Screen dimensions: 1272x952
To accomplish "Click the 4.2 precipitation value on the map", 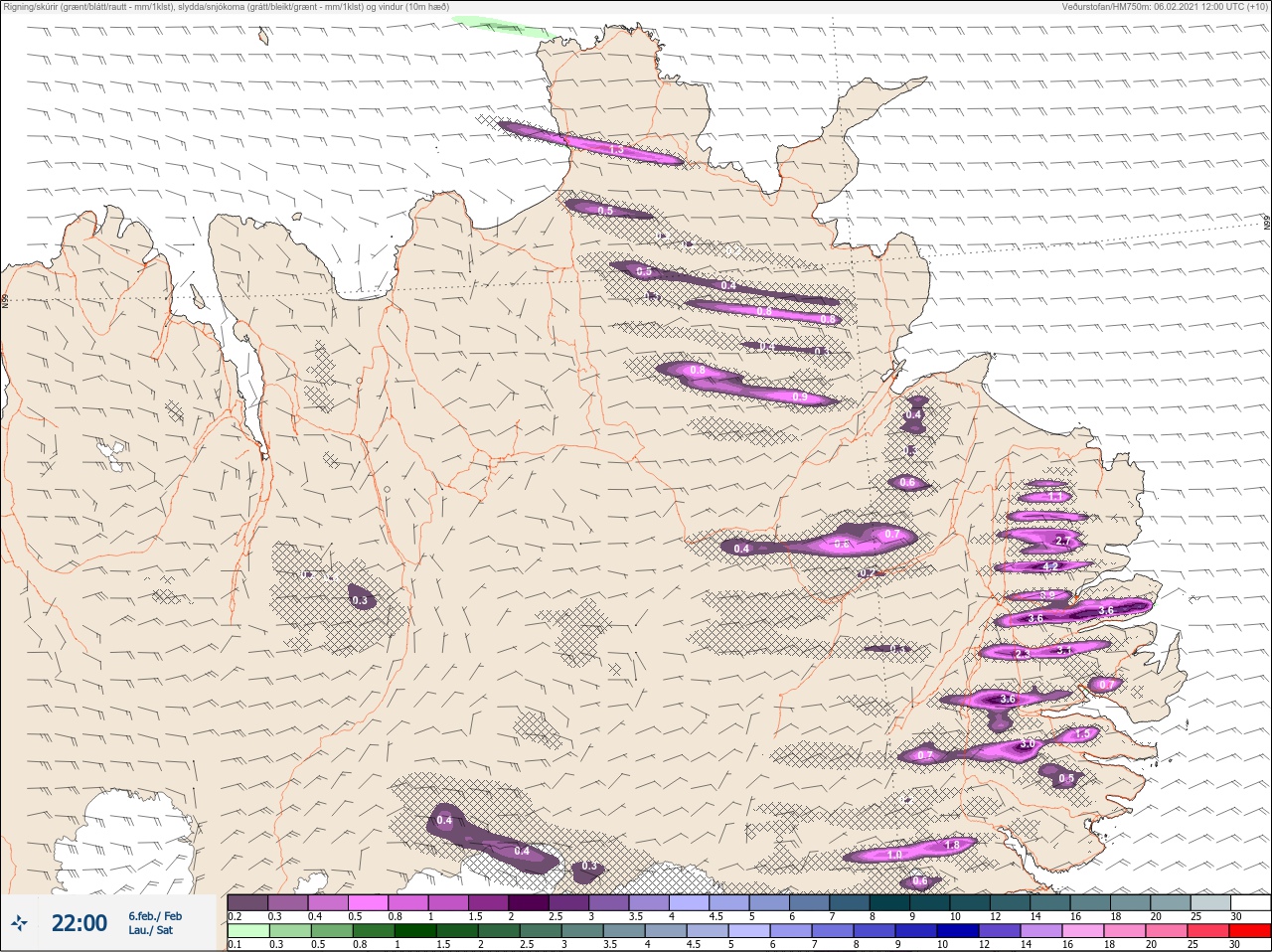I will click(x=1050, y=566).
